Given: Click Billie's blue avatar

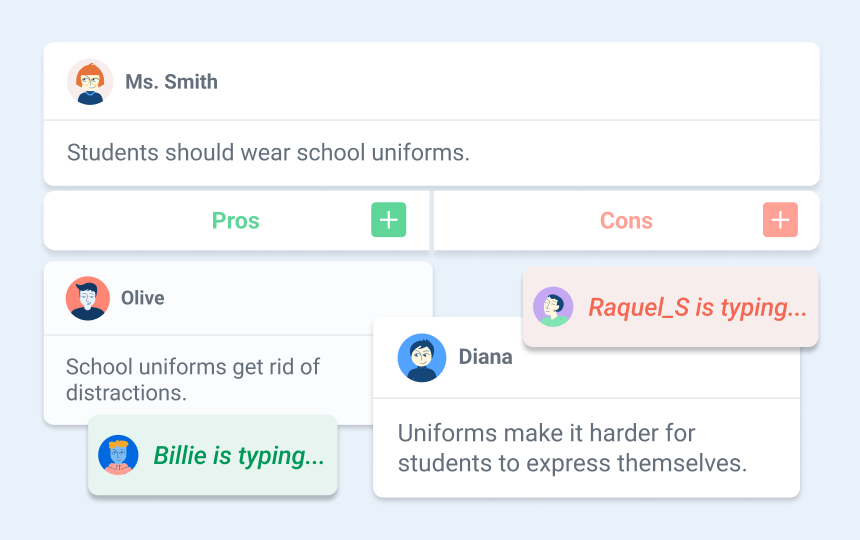Looking at the screenshot, I should tap(118, 455).
